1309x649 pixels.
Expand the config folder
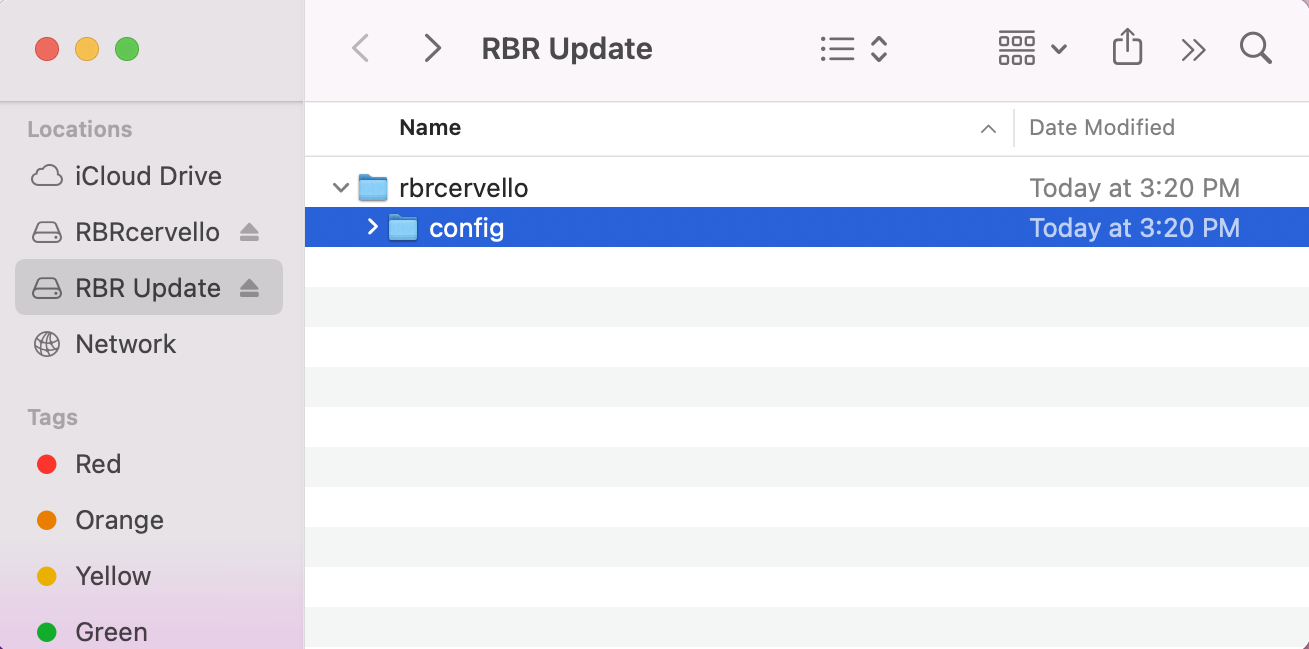pyautogui.click(x=373, y=228)
